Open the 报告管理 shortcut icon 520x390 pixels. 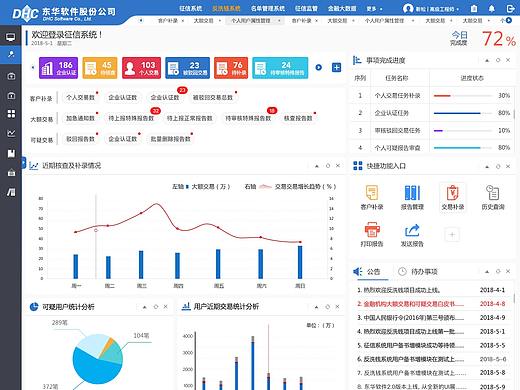click(x=412, y=197)
